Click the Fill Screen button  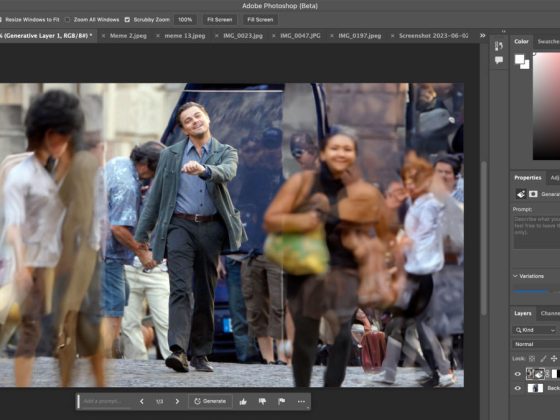pyautogui.click(x=260, y=20)
